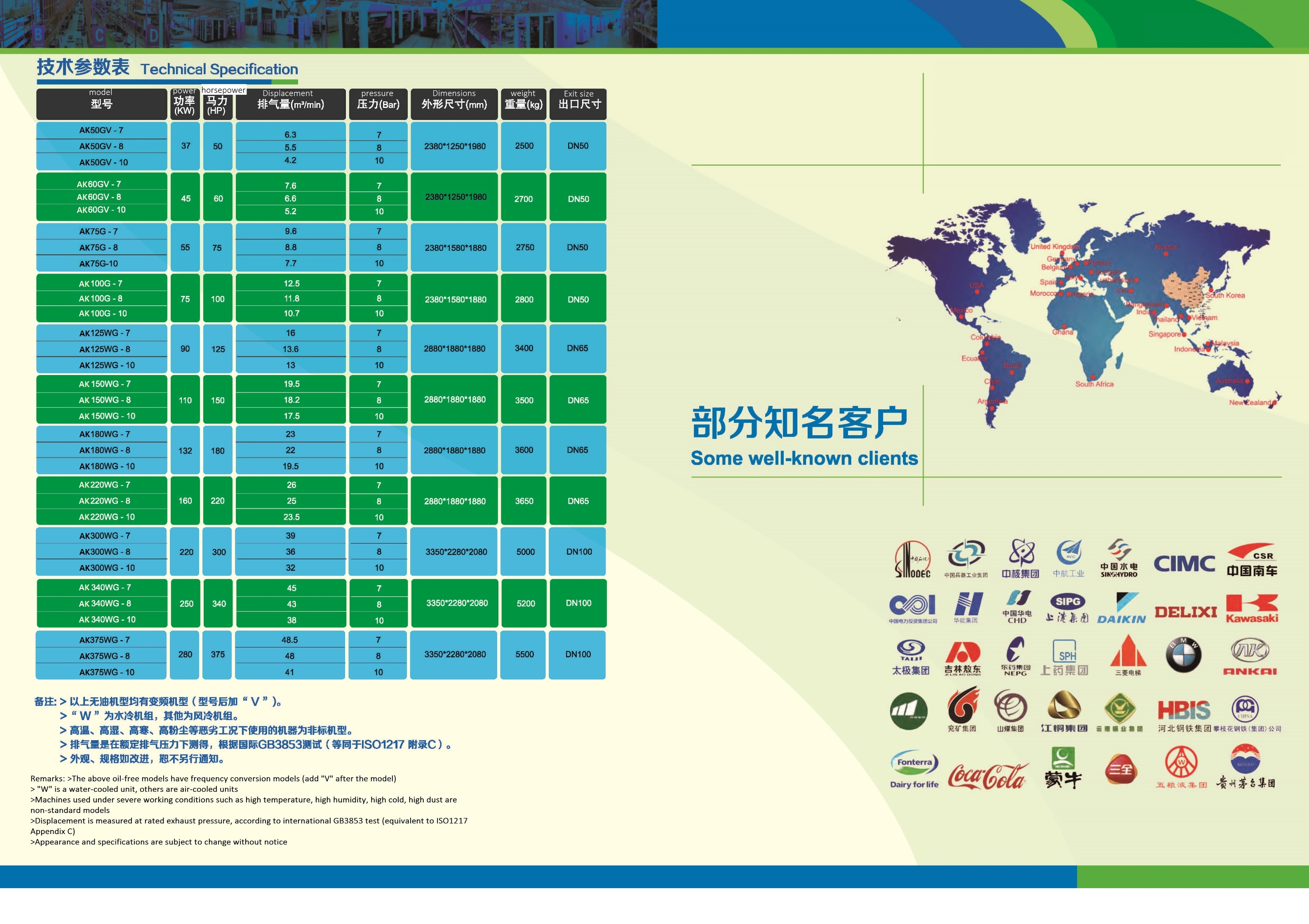Click the 出口尺寸 Exit size header
The height and width of the screenshot is (924, 1309).
tap(578, 104)
